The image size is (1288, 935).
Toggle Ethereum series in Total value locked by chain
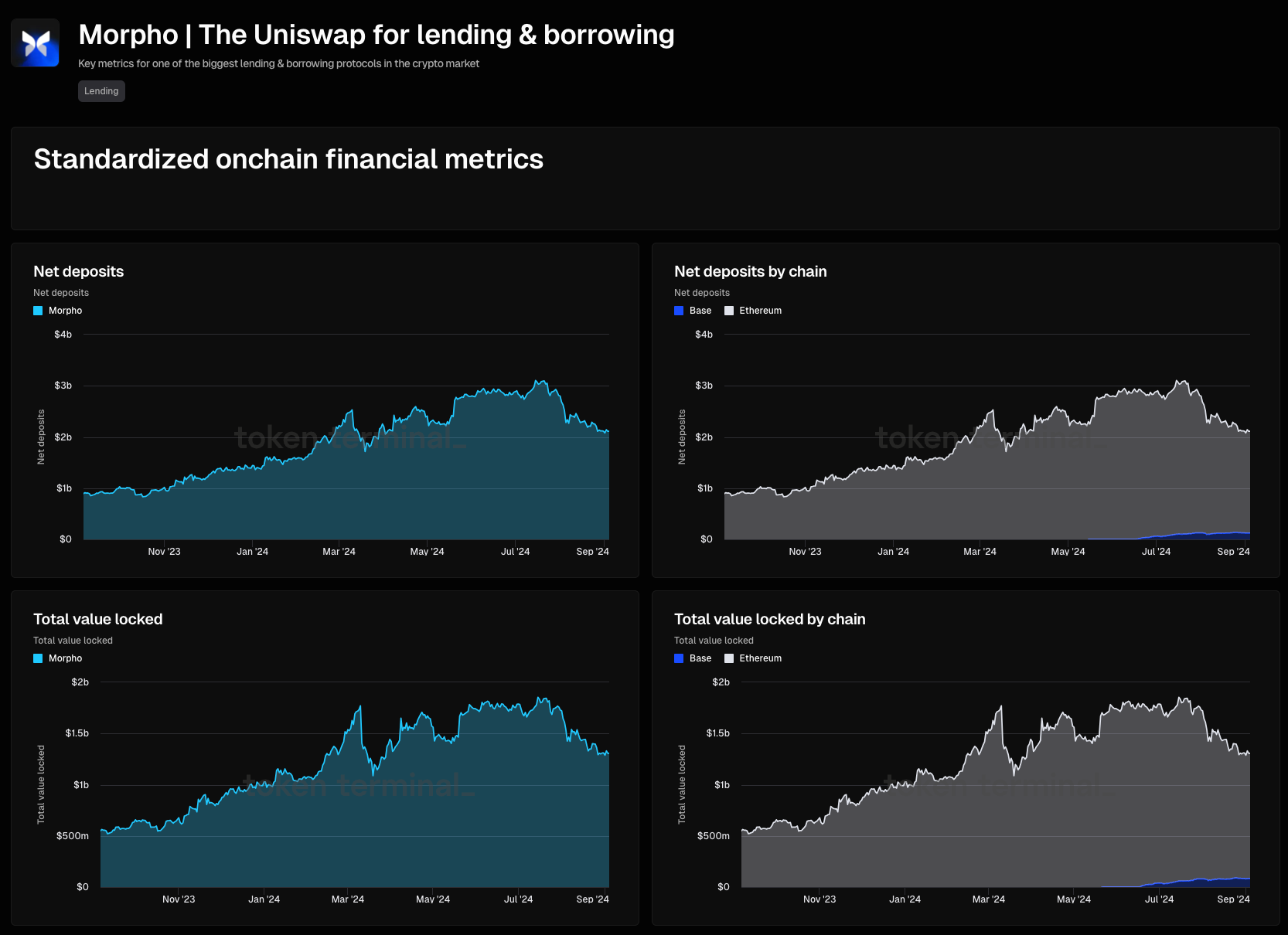click(x=760, y=658)
